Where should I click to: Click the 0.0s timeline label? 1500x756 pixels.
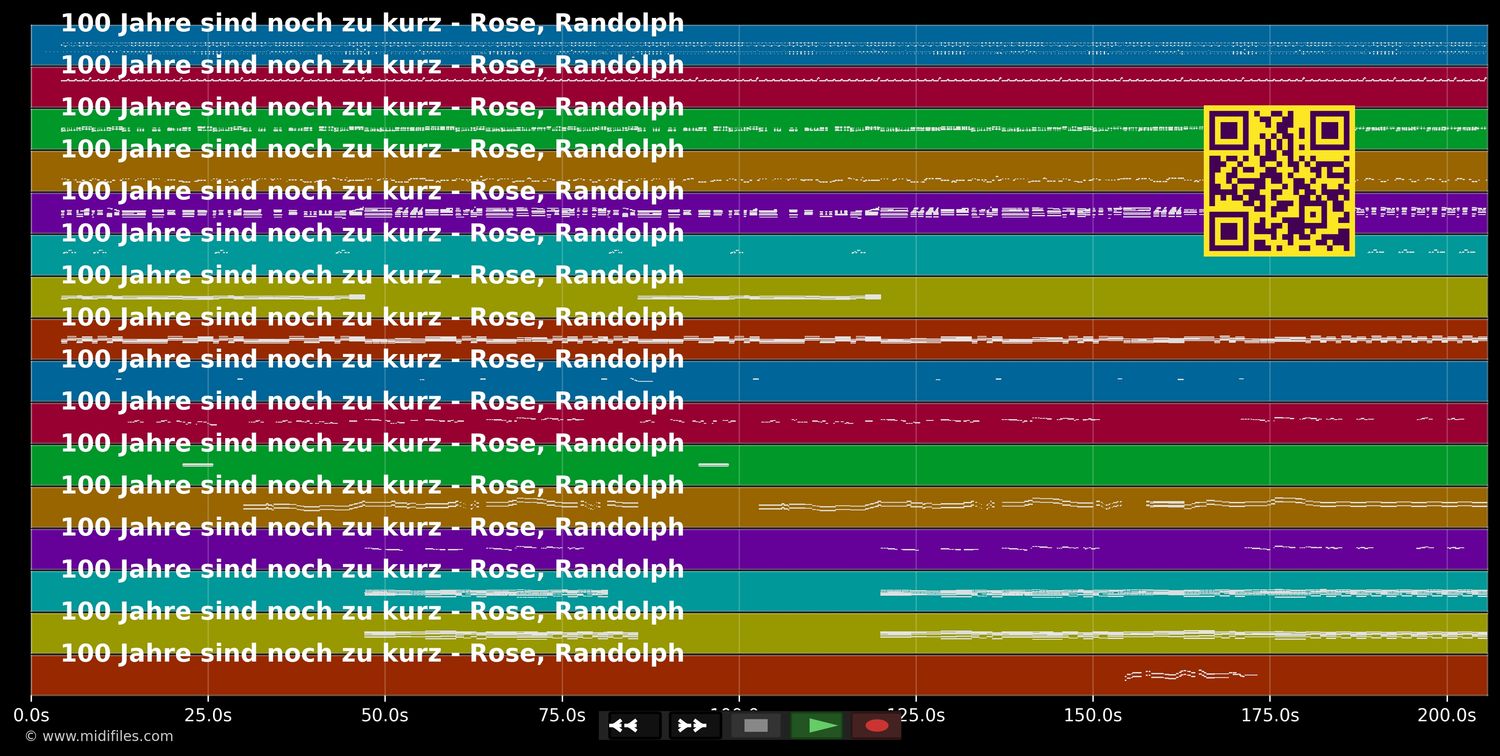pos(31,715)
